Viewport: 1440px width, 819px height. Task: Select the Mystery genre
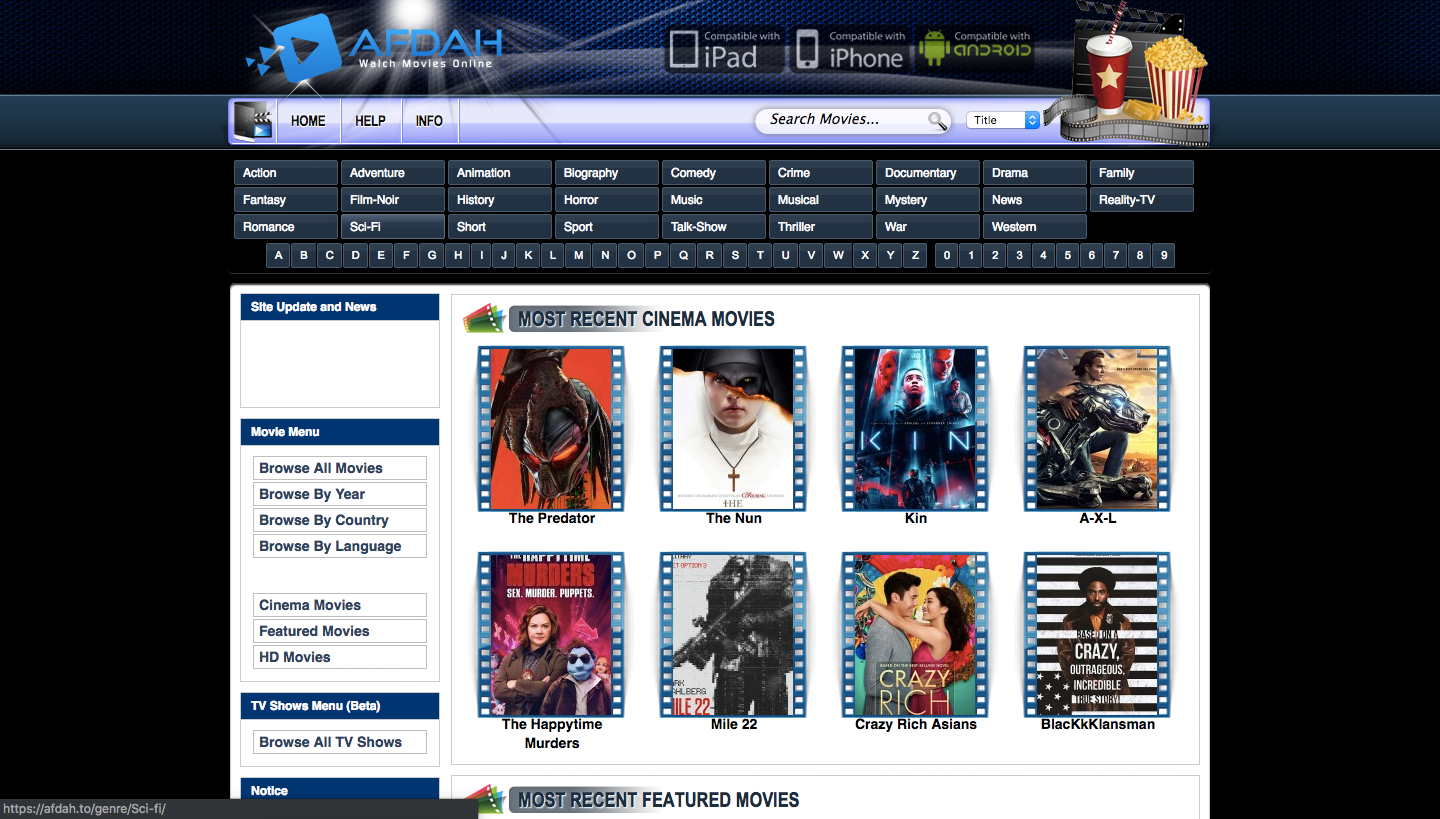point(928,200)
